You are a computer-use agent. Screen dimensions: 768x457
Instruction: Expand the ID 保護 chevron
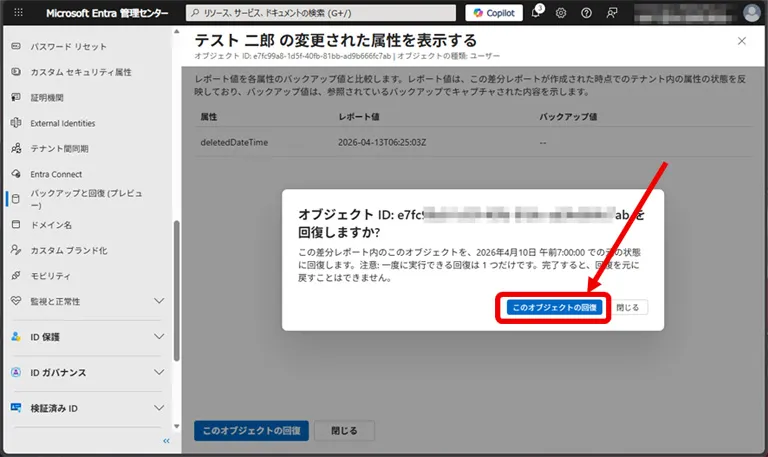click(x=159, y=337)
